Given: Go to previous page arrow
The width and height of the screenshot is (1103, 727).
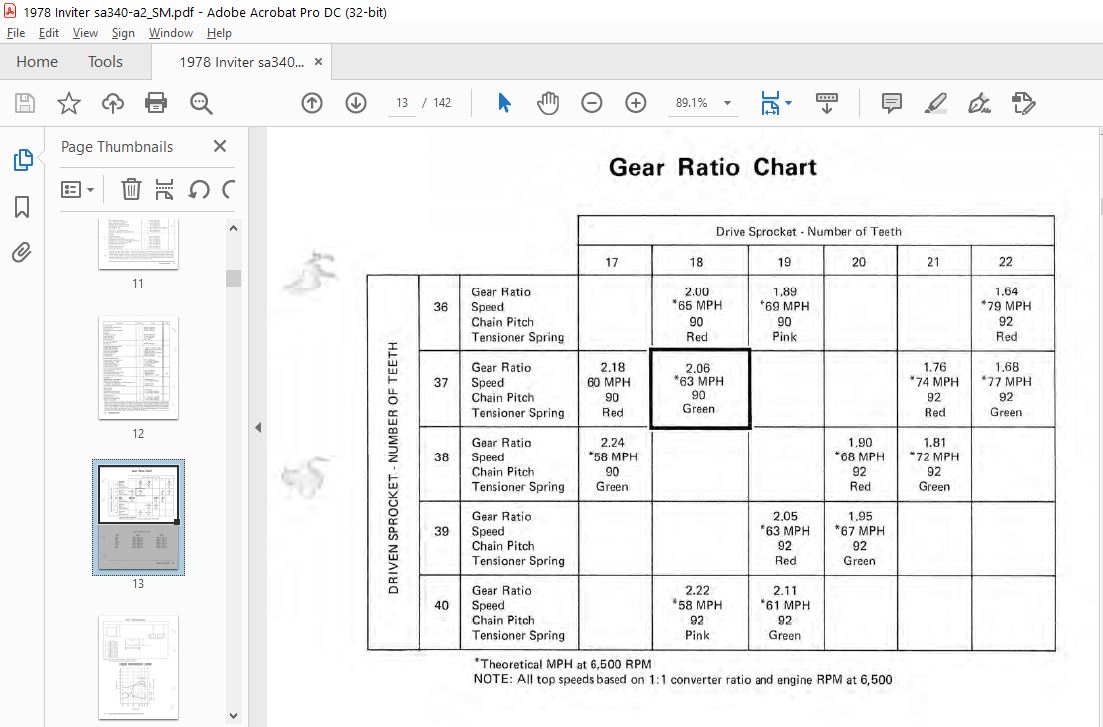Looking at the screenshot, I should click(x=312, y=103).
